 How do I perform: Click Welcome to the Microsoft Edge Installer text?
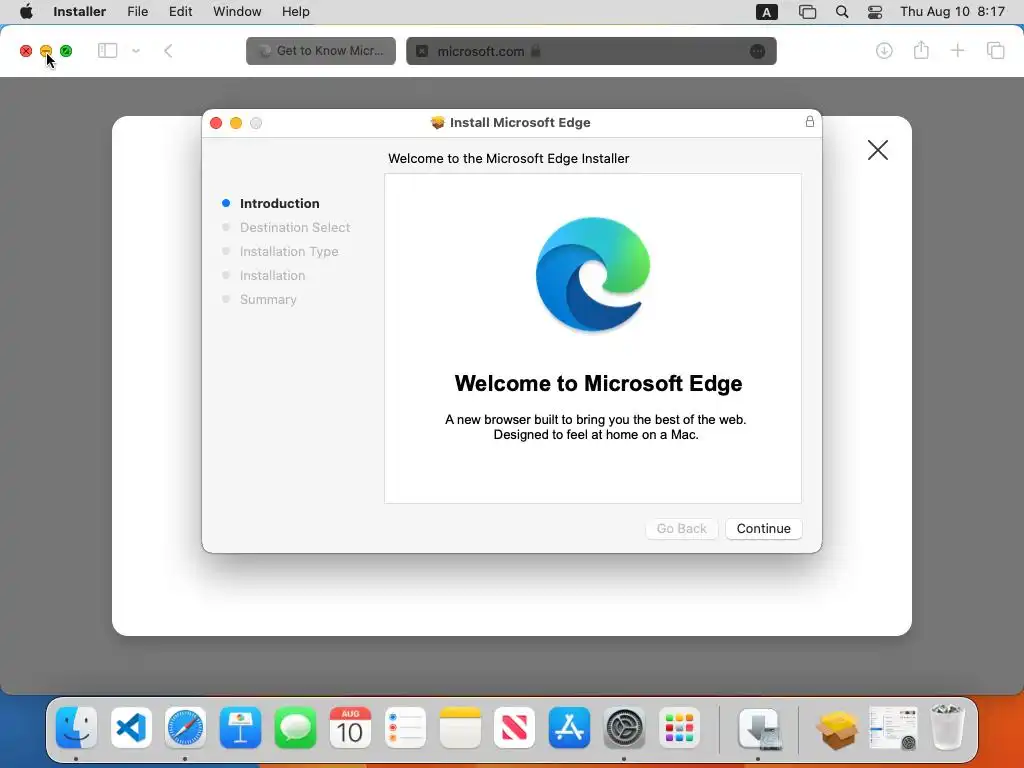click(509, 159)
